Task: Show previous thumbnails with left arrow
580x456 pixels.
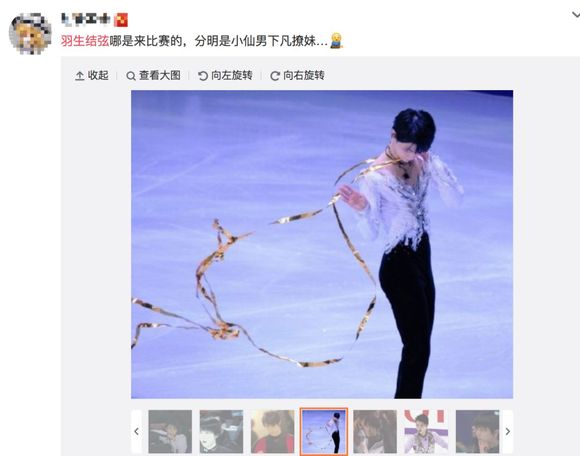Action: (x=136, y=431)
